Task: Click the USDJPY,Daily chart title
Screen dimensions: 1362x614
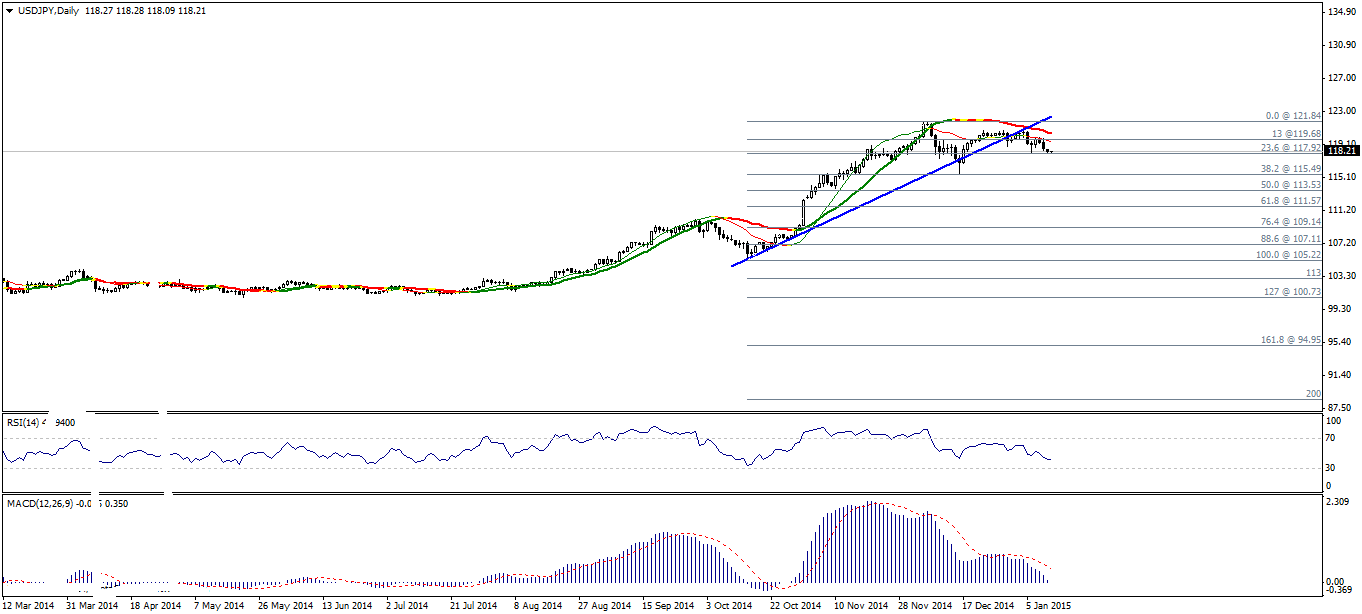Action: 46,10
